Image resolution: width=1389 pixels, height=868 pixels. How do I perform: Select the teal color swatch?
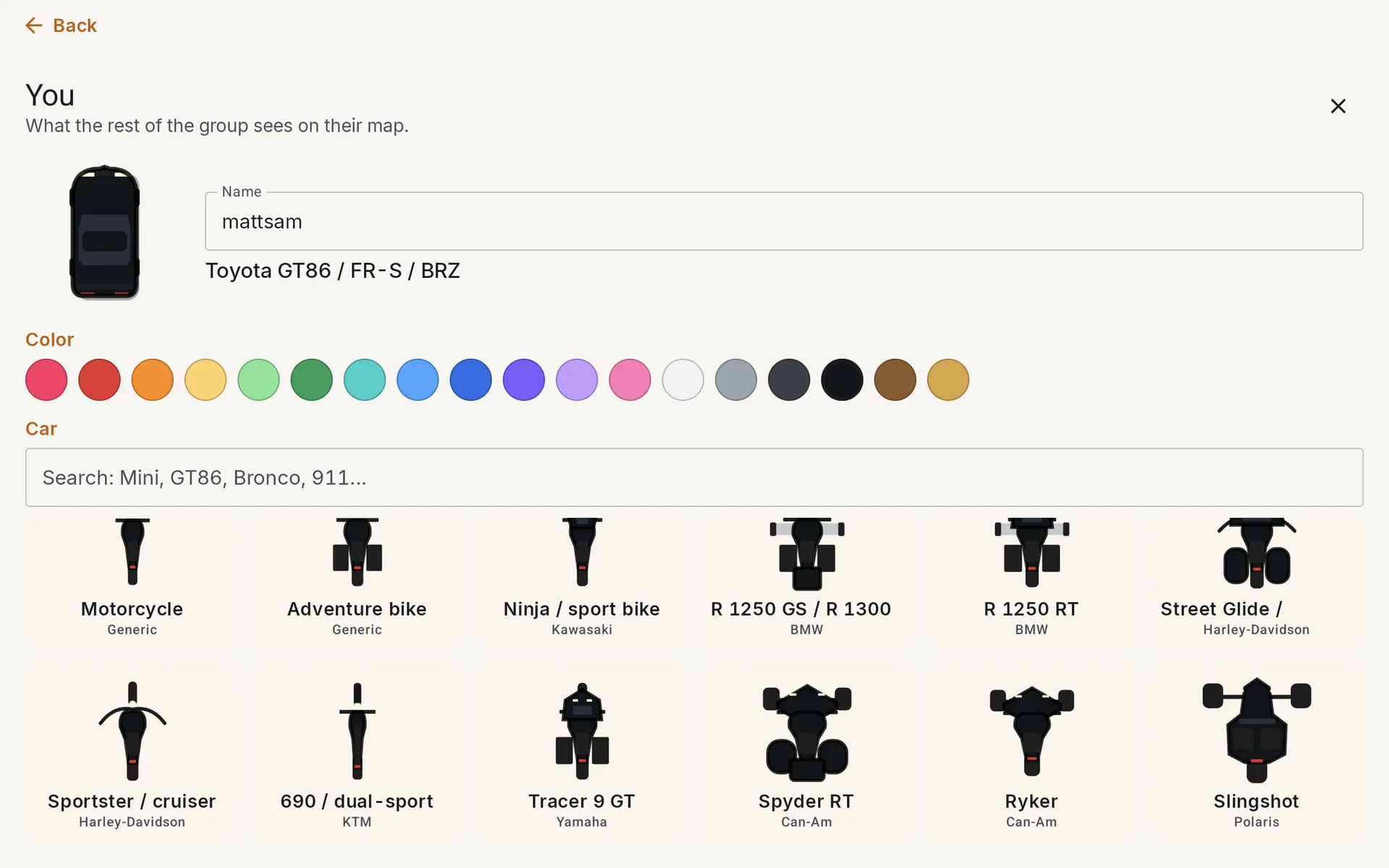365,380
